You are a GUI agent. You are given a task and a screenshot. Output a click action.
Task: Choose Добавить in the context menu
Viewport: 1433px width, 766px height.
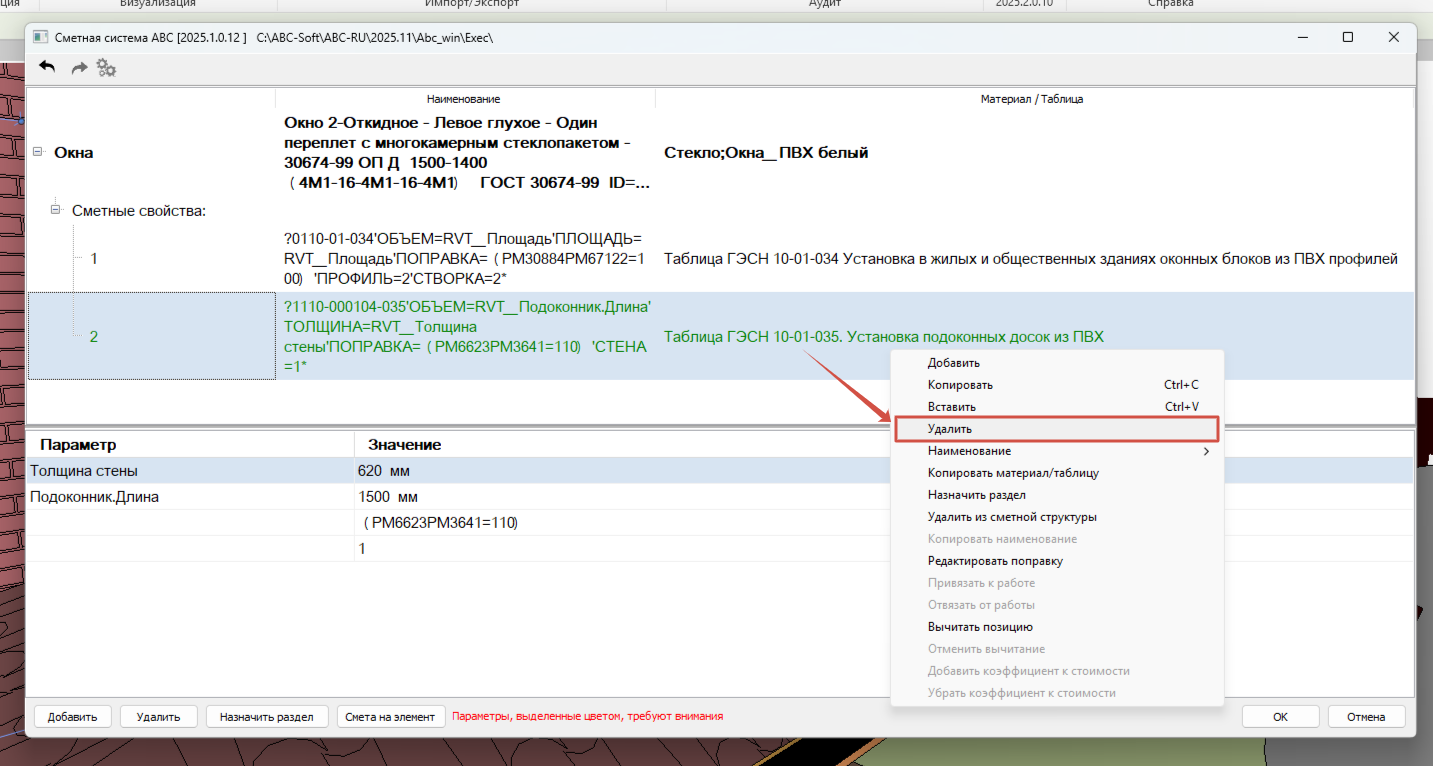954,363
